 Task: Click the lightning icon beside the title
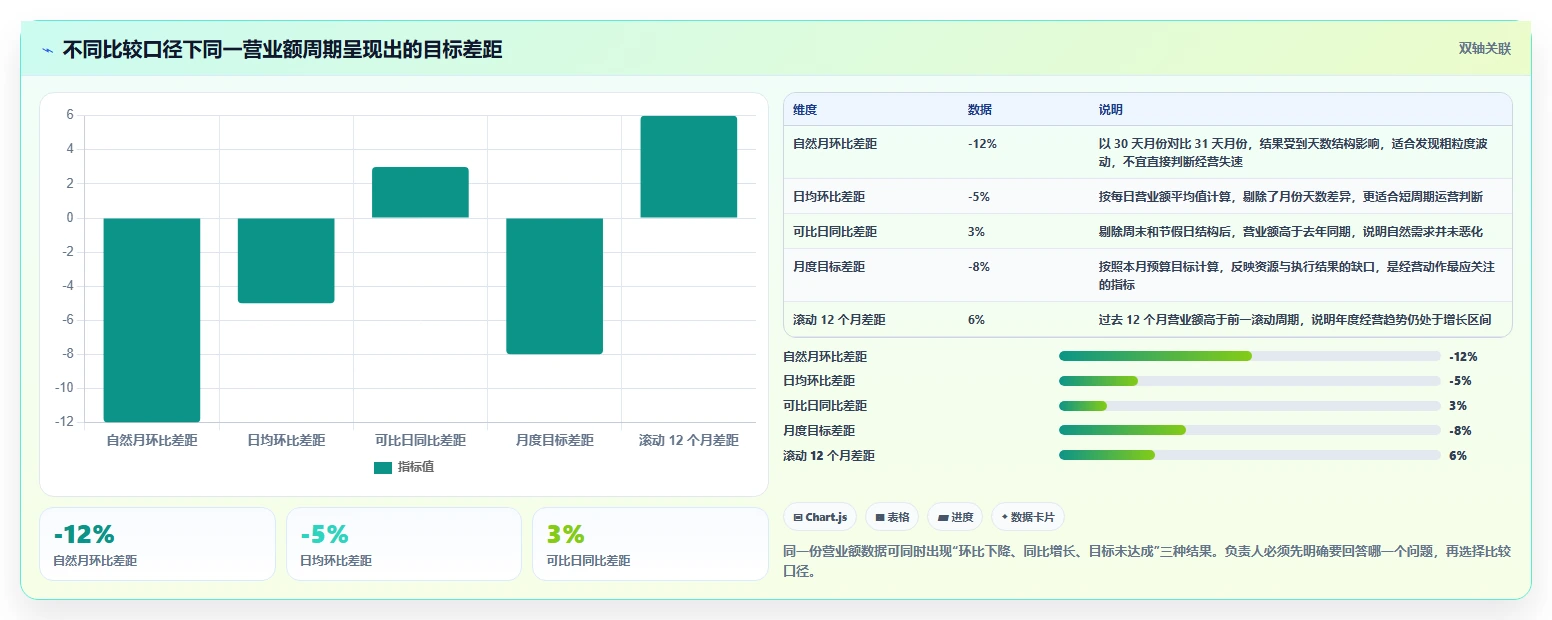click(47, 50)
